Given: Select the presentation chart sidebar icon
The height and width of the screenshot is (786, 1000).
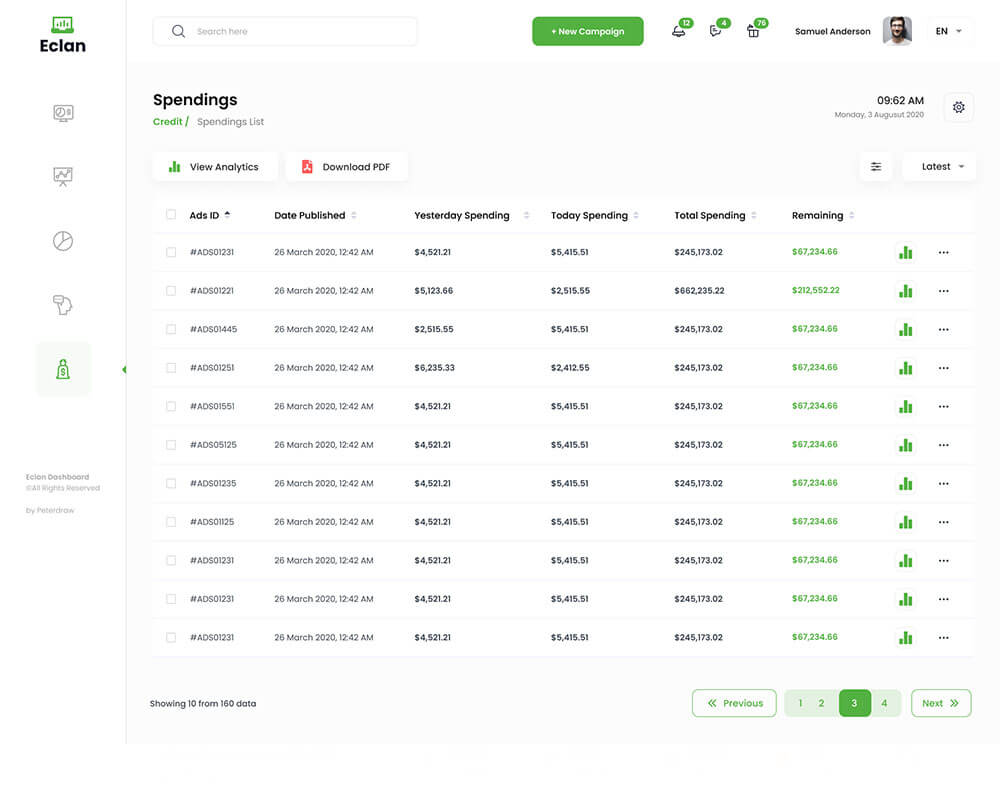Looking at the screenshot, I should [x=63, y=177].
